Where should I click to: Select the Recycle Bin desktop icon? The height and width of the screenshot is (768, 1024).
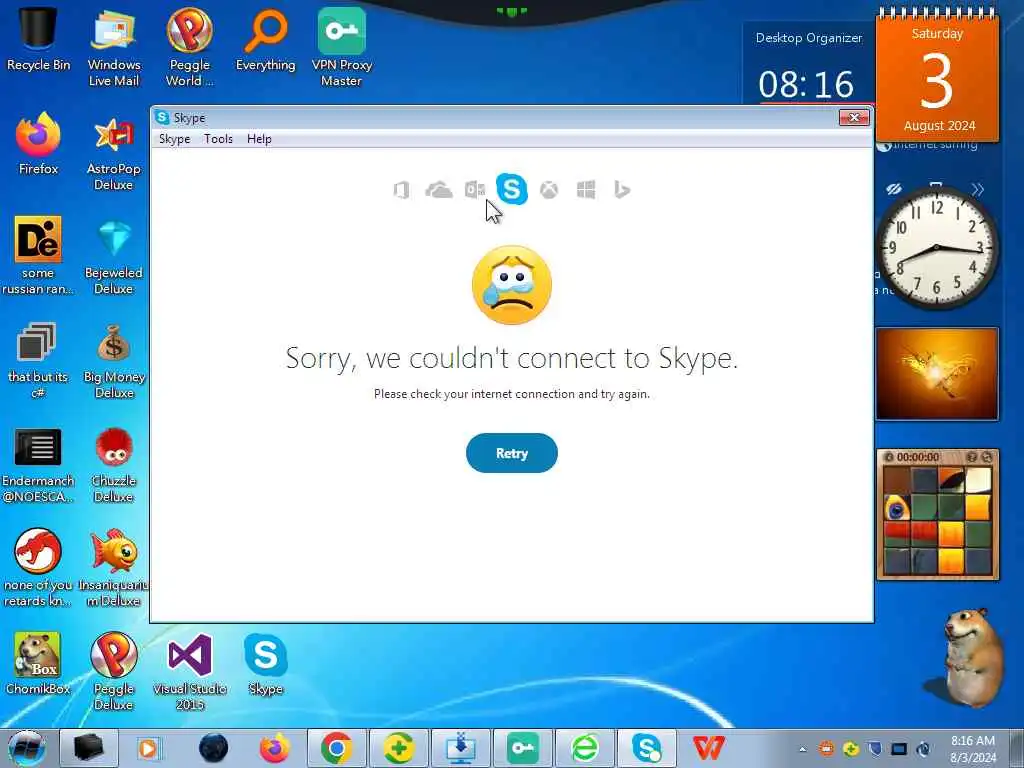38,39
